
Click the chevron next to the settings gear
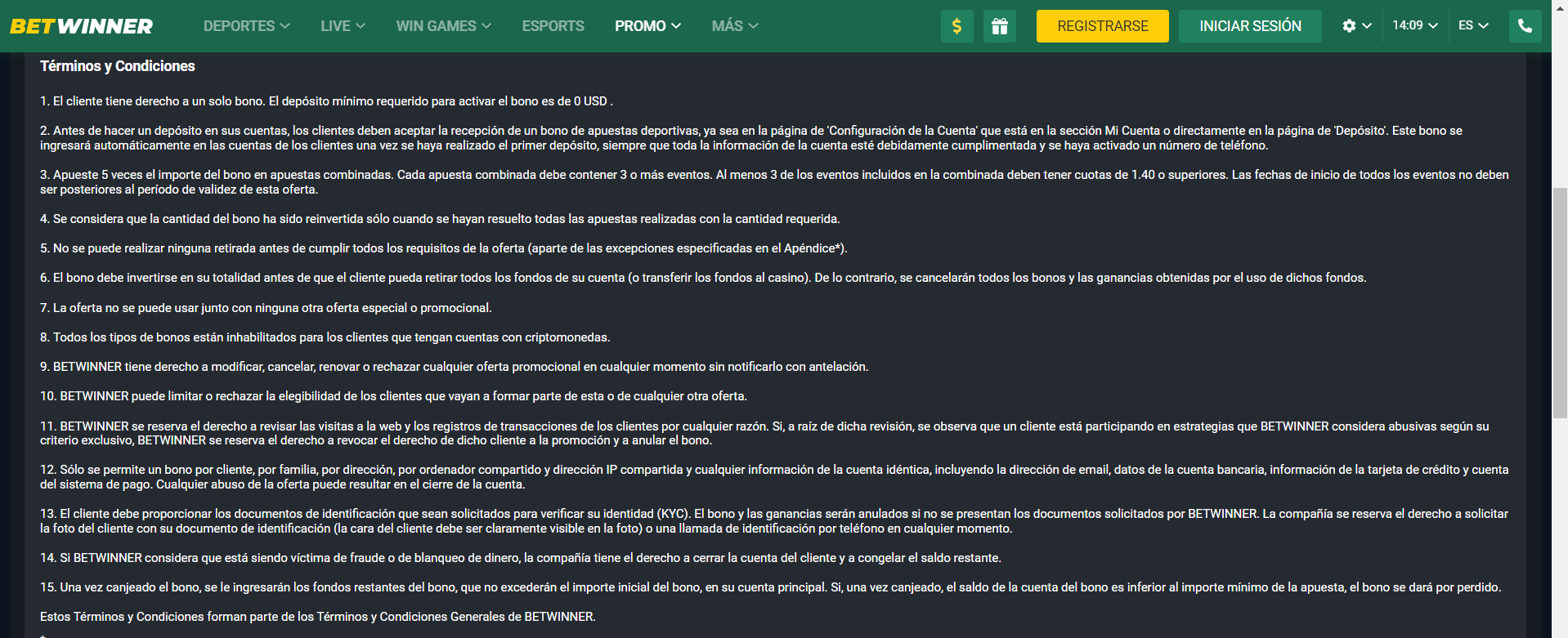pos(1367,26)
